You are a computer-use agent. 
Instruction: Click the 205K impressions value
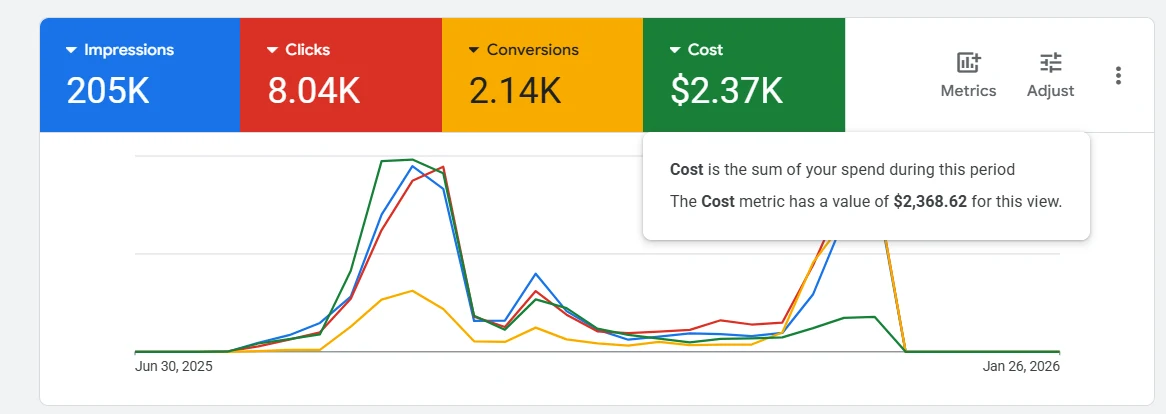pos(109,91)
